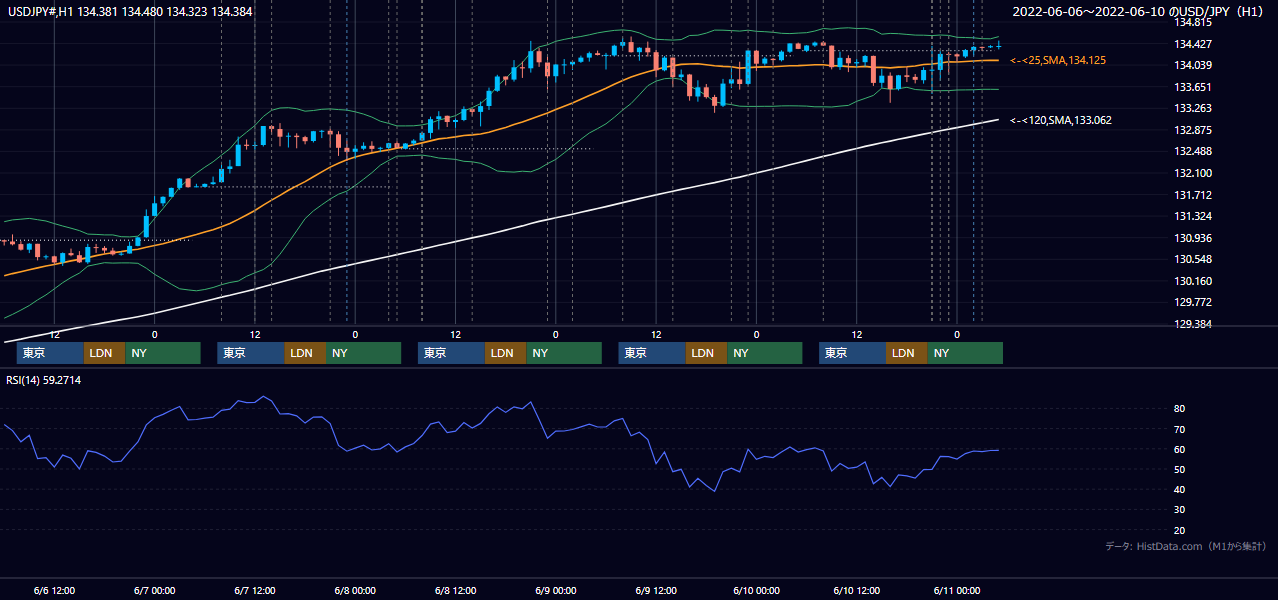The width and height of the screenshot is (1278, 600).
Task: Select the 120 SMA label 133.062
Action: tap(1061, 120)
